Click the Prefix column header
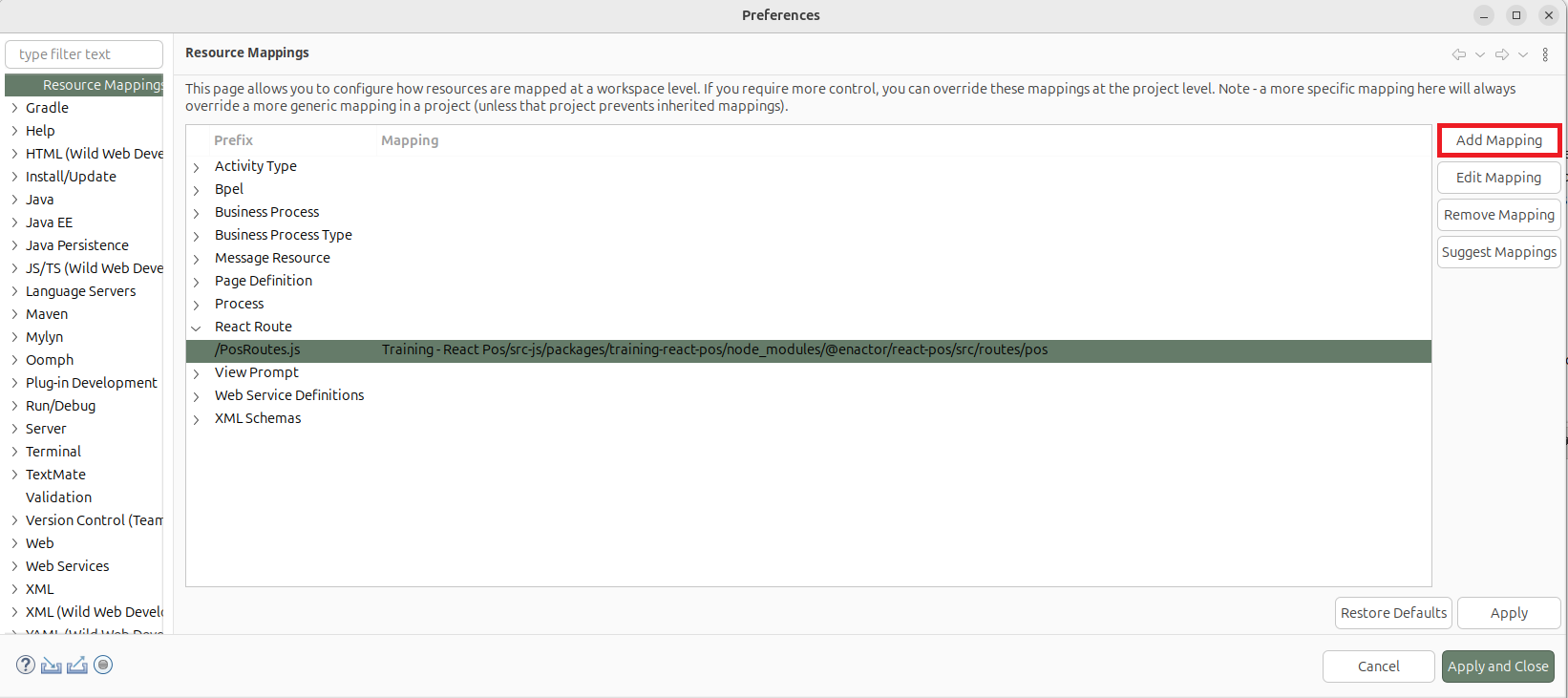 (x=233, y=140)
